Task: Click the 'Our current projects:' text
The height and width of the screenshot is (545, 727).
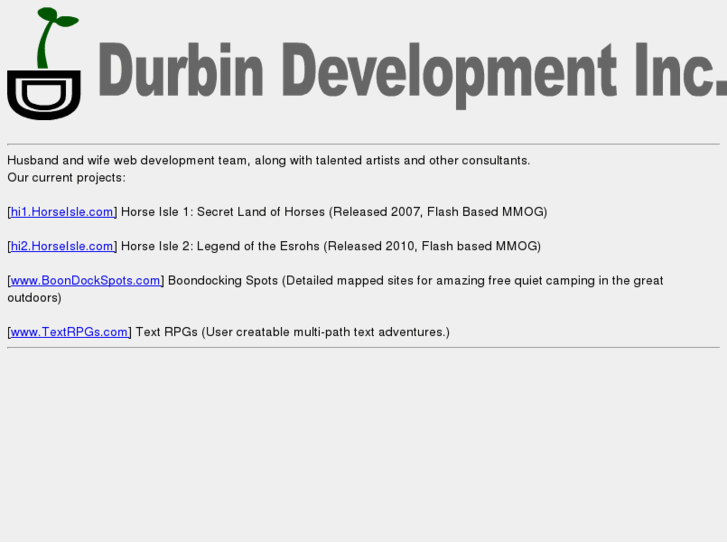Action: (66, 178)
